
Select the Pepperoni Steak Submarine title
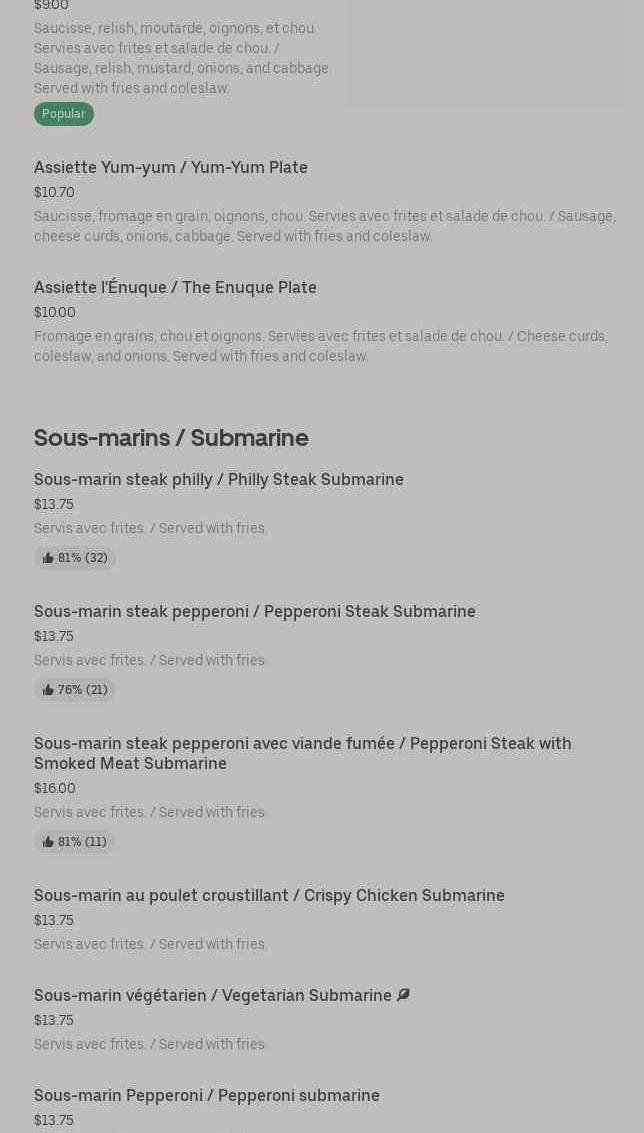pos(255,611)
